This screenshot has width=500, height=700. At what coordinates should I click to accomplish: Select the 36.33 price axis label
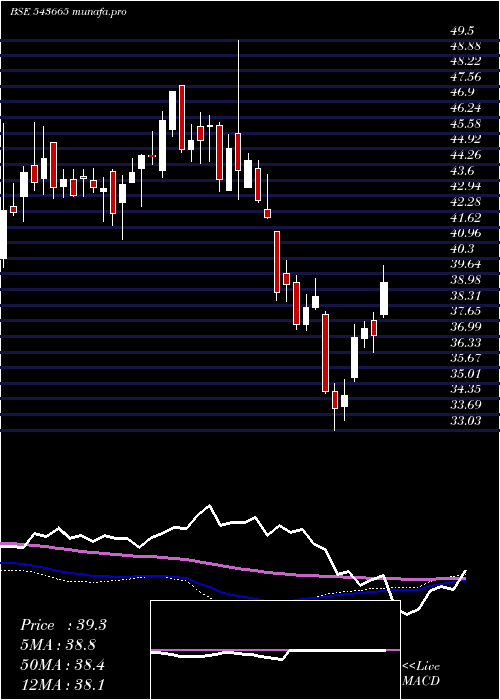[x=466, y=342]
